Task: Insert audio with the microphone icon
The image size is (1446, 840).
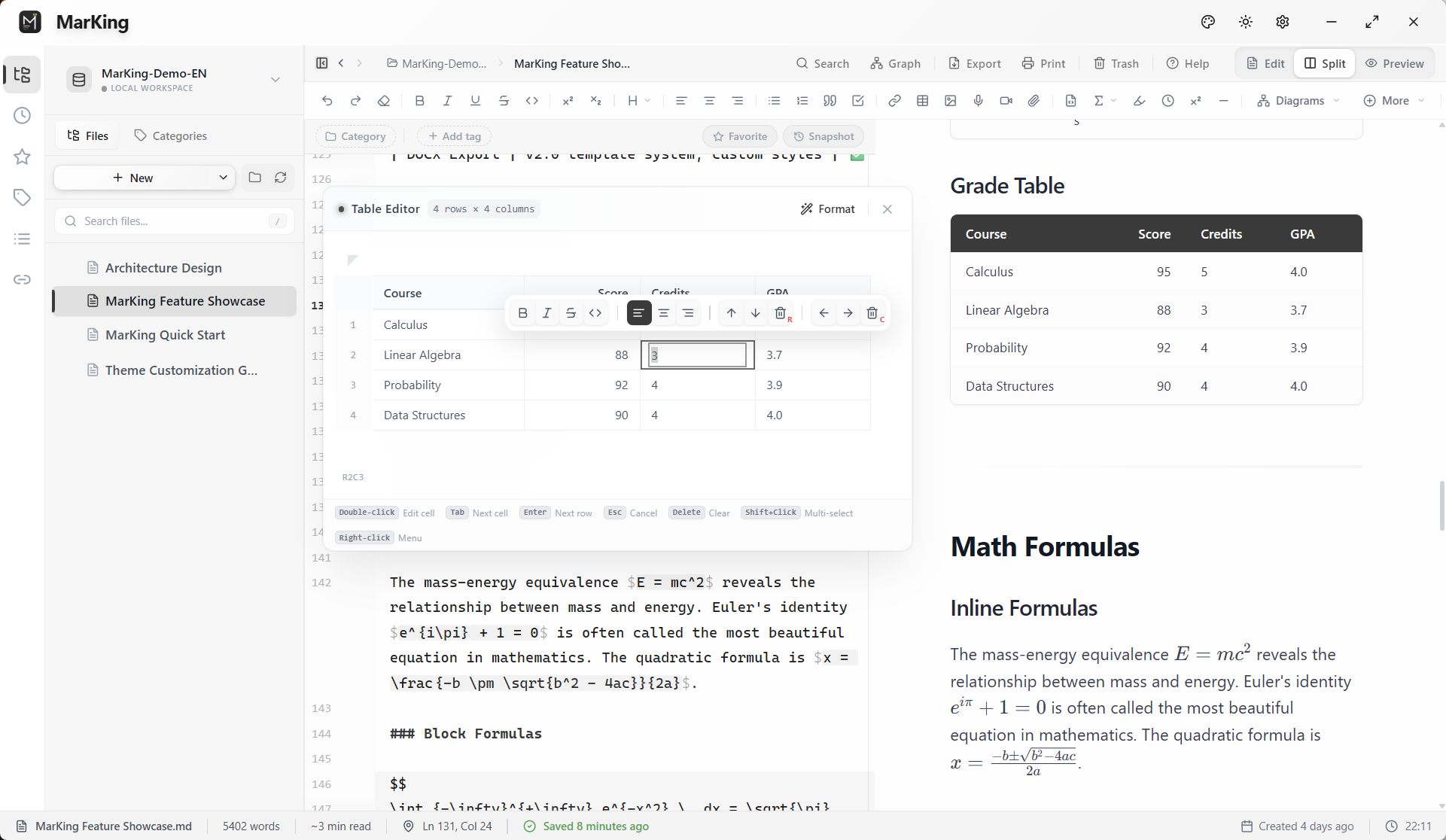Action: 979,101
